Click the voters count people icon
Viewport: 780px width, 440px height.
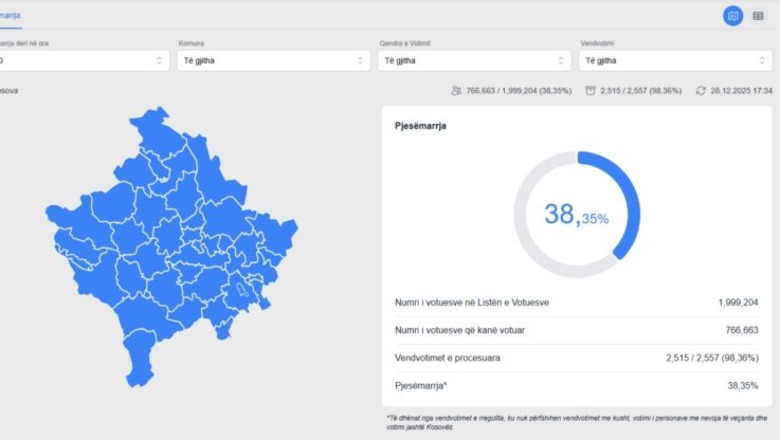(456, 90)
